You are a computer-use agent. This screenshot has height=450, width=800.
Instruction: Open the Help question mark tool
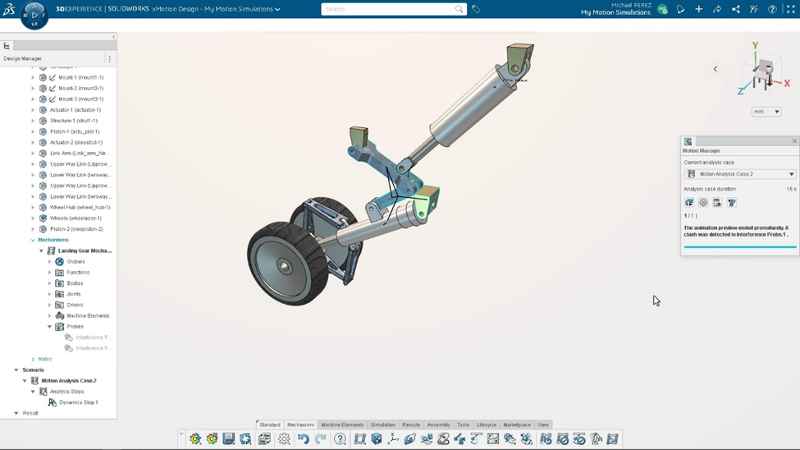click(x=340, y=439)
